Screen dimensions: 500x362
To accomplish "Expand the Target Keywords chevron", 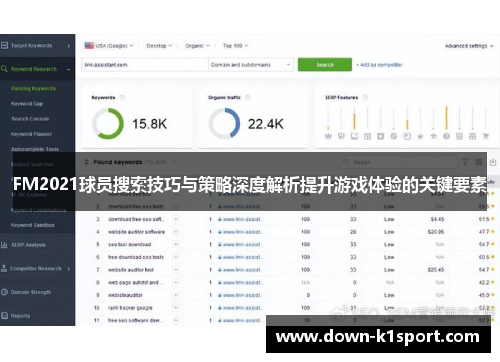I will [69, 46].
